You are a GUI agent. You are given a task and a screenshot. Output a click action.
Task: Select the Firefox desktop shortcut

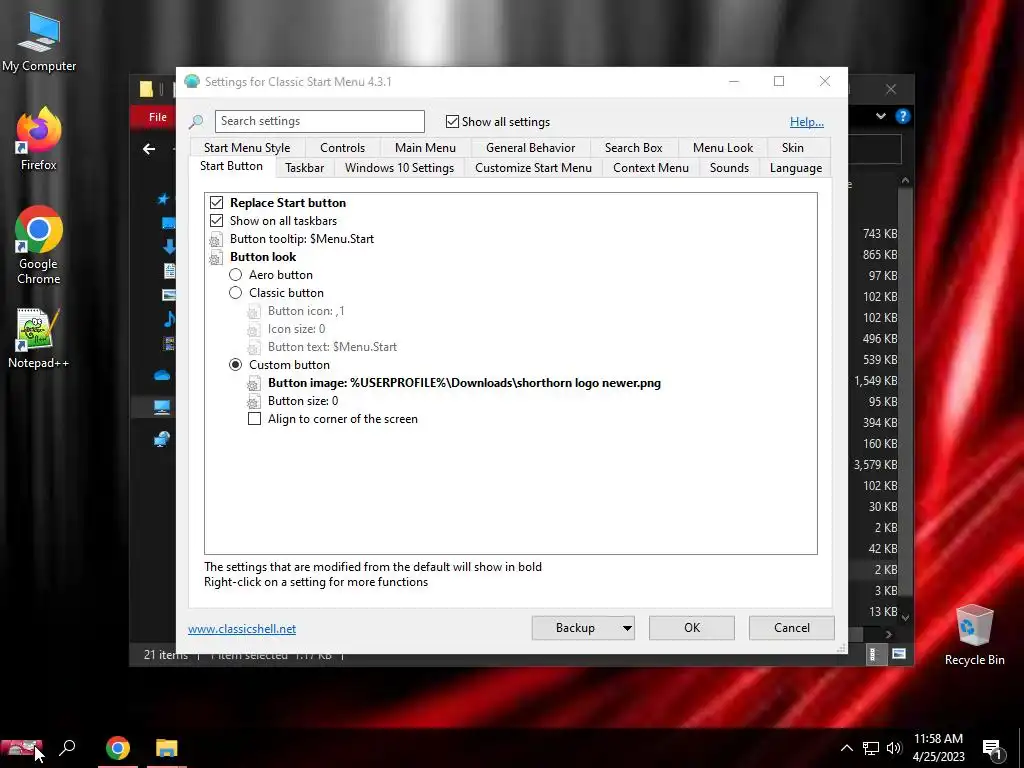tap(39, 139)
